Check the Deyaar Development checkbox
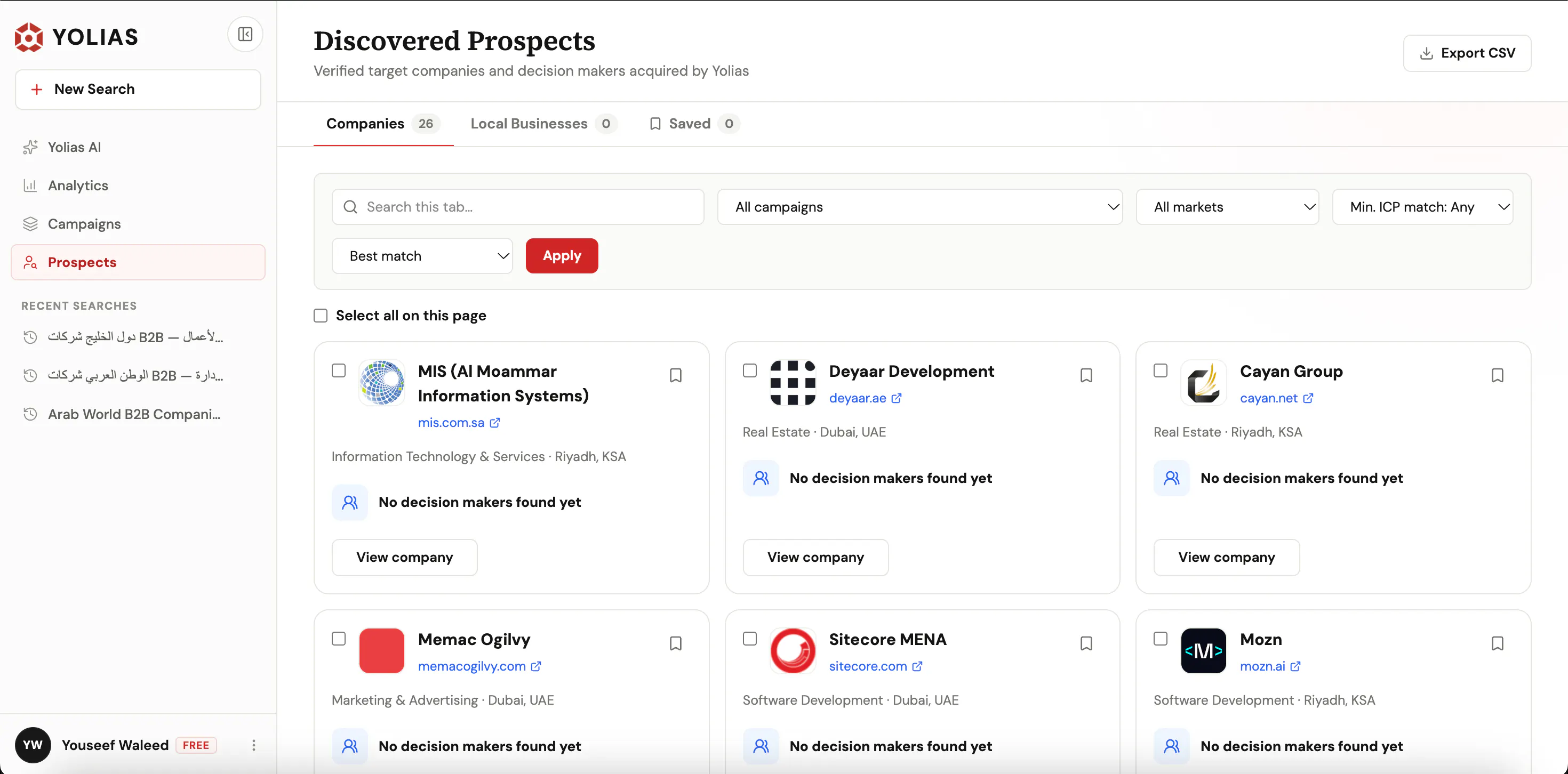The height and width of the screenshot is (774, 1568). [x=749, y=370]
